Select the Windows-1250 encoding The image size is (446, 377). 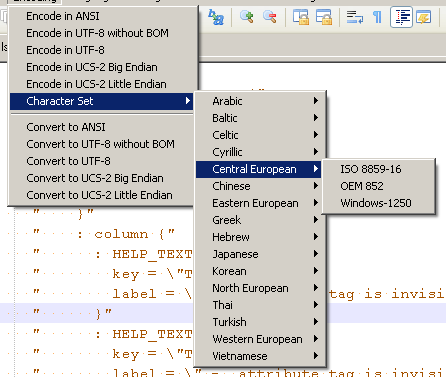point(379,203)
